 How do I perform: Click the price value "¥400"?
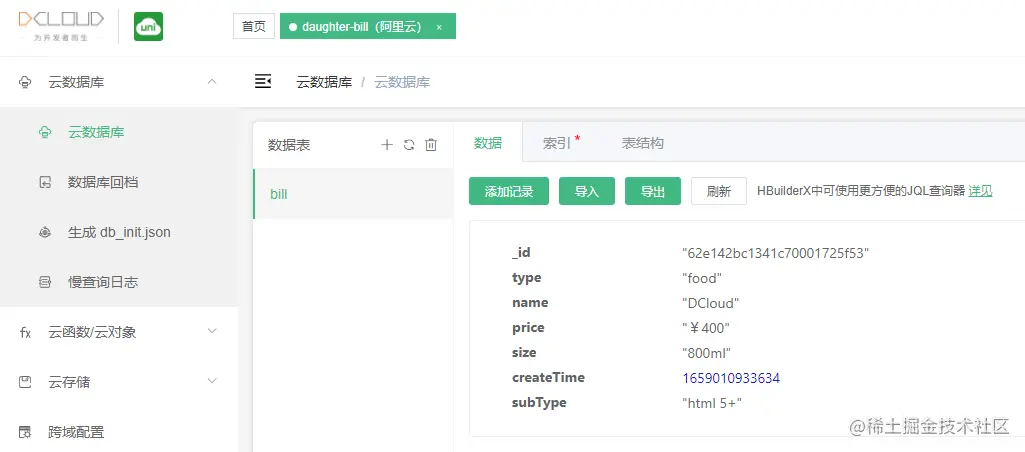click(705, 328)
